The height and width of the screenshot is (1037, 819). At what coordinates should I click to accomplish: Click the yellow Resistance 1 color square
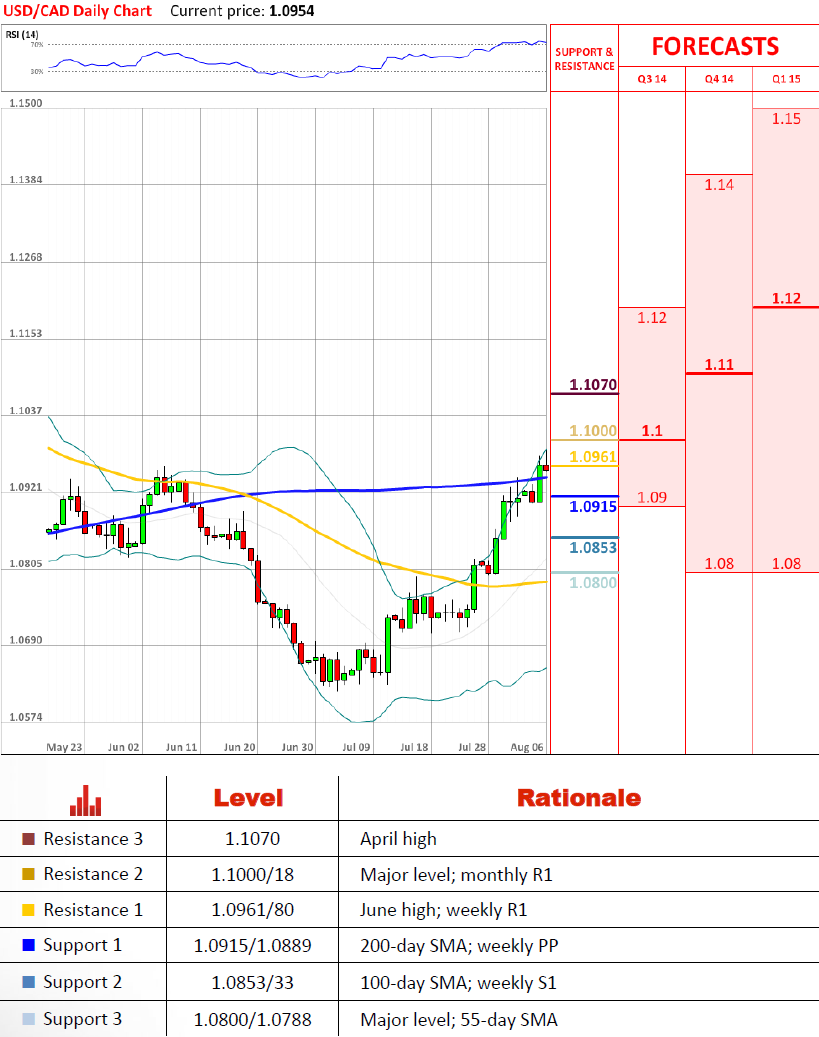(28, 910)
